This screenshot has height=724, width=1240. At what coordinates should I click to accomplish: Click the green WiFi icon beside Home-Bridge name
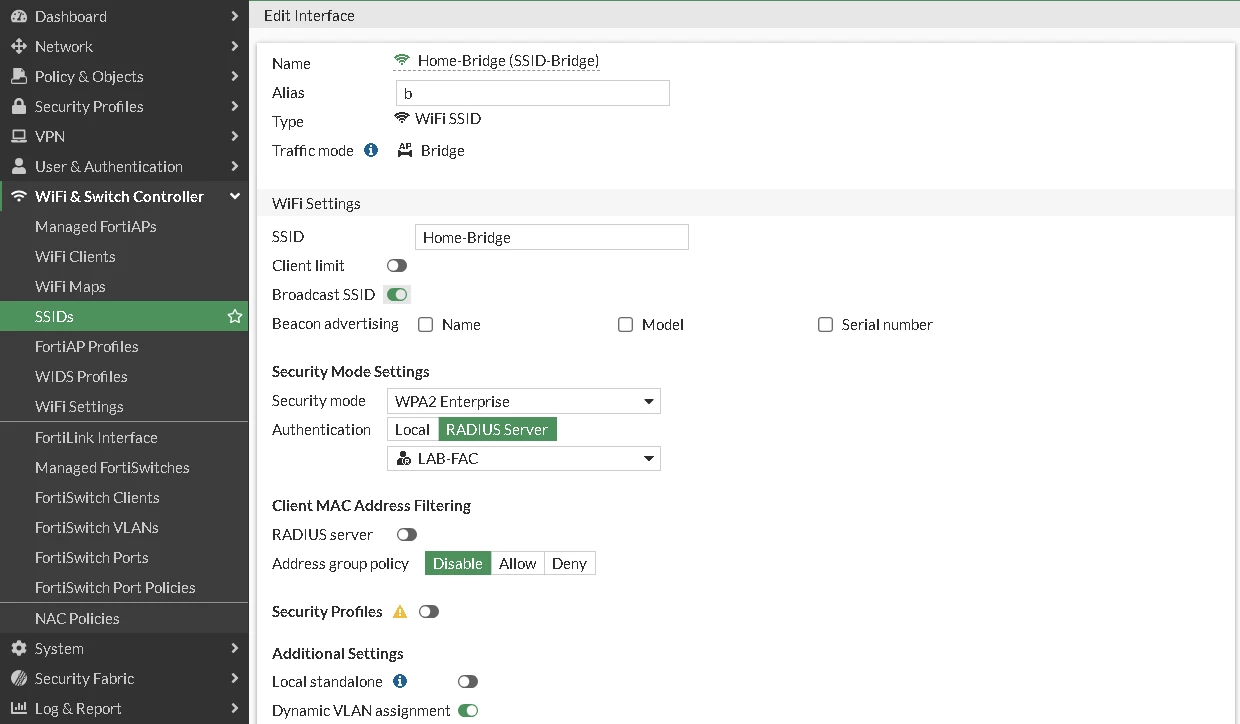click(x=402, y=60)
